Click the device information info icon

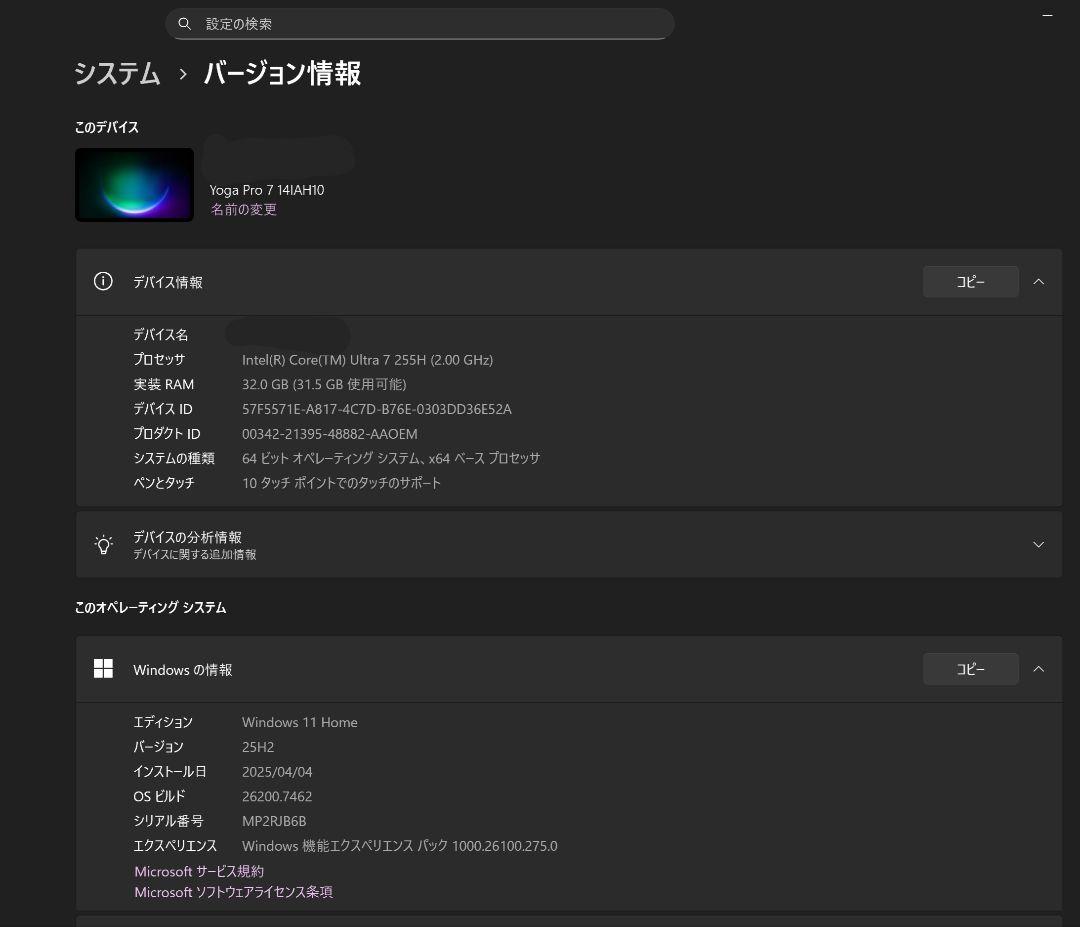103,281
